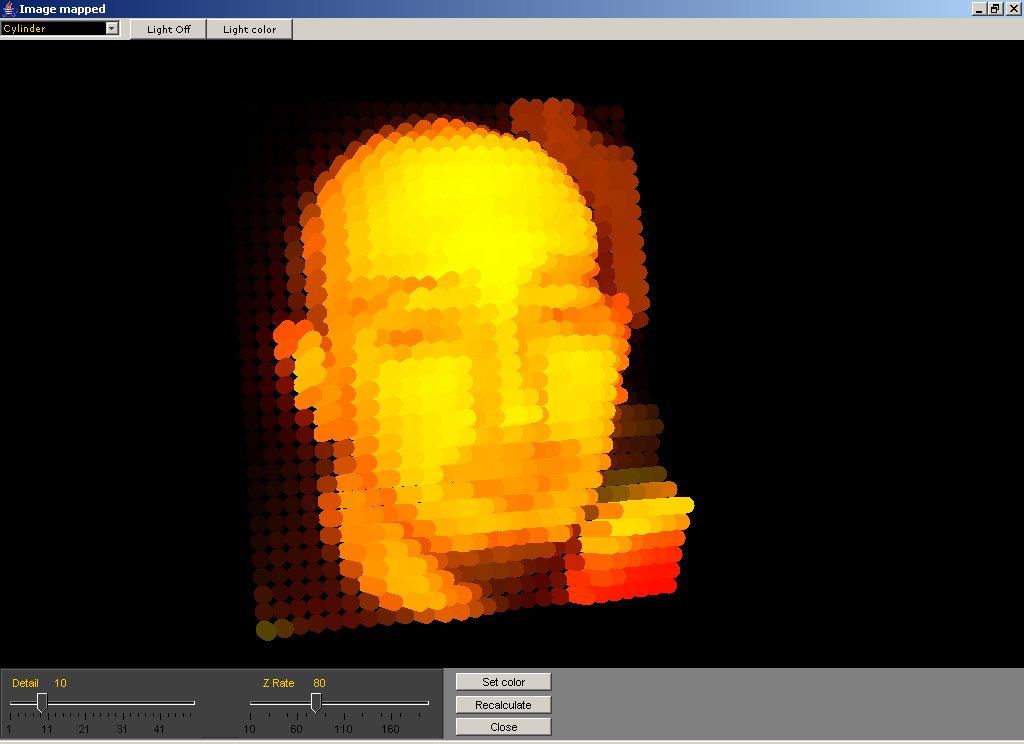Restore down the Image mapped window
Image resolution: width=1024 pixels, height=744 pixels.
click(995, 9)
